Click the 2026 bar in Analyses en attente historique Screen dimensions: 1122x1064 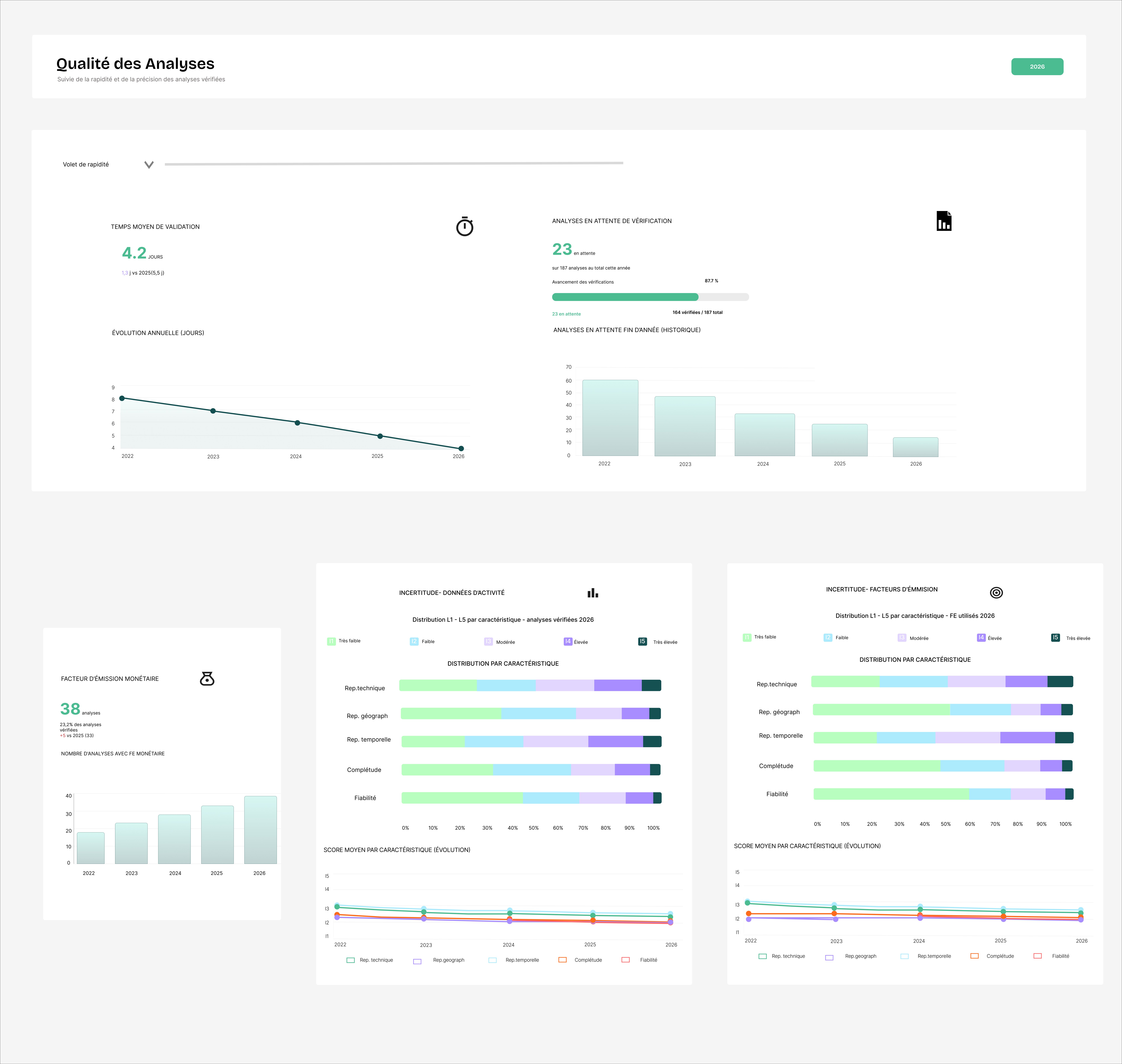pyautogui.click(x=916, y=447)
